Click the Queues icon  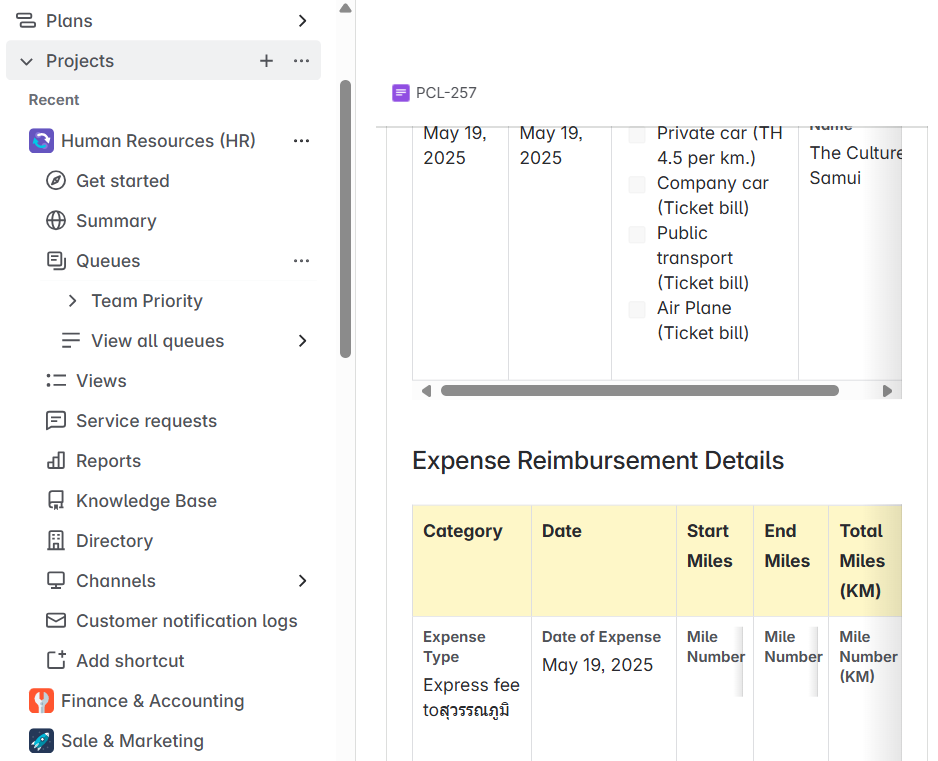click(x=56, y=260)
